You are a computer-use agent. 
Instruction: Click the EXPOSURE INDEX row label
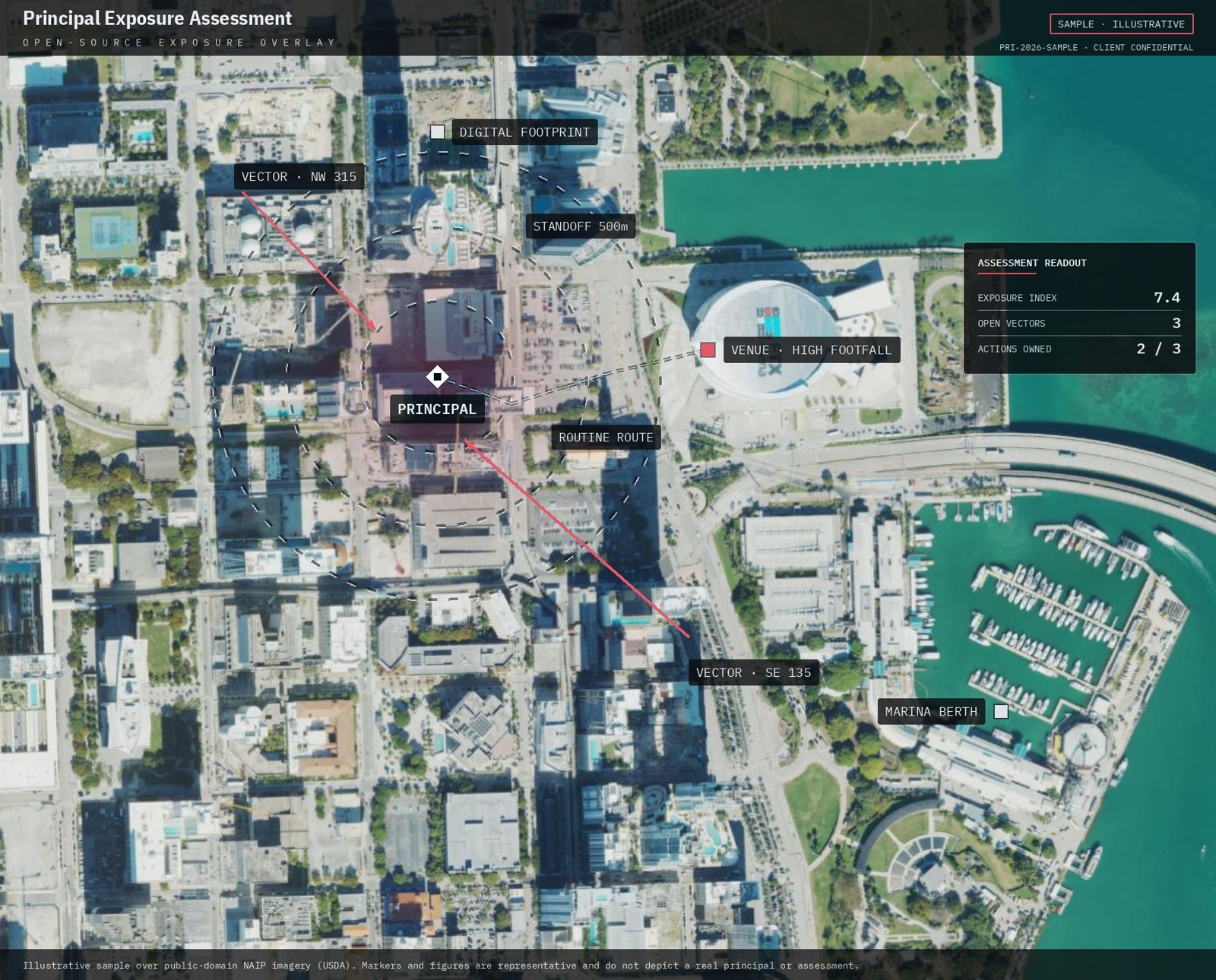1017,298
